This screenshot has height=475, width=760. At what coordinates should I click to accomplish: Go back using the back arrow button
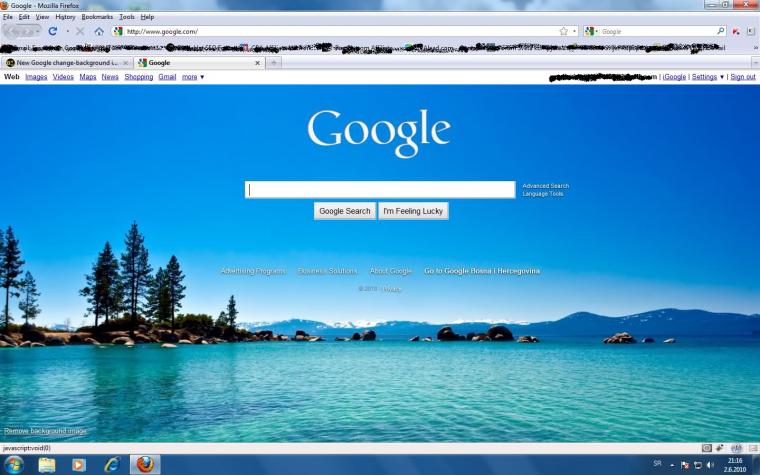(x=13, y=32)
